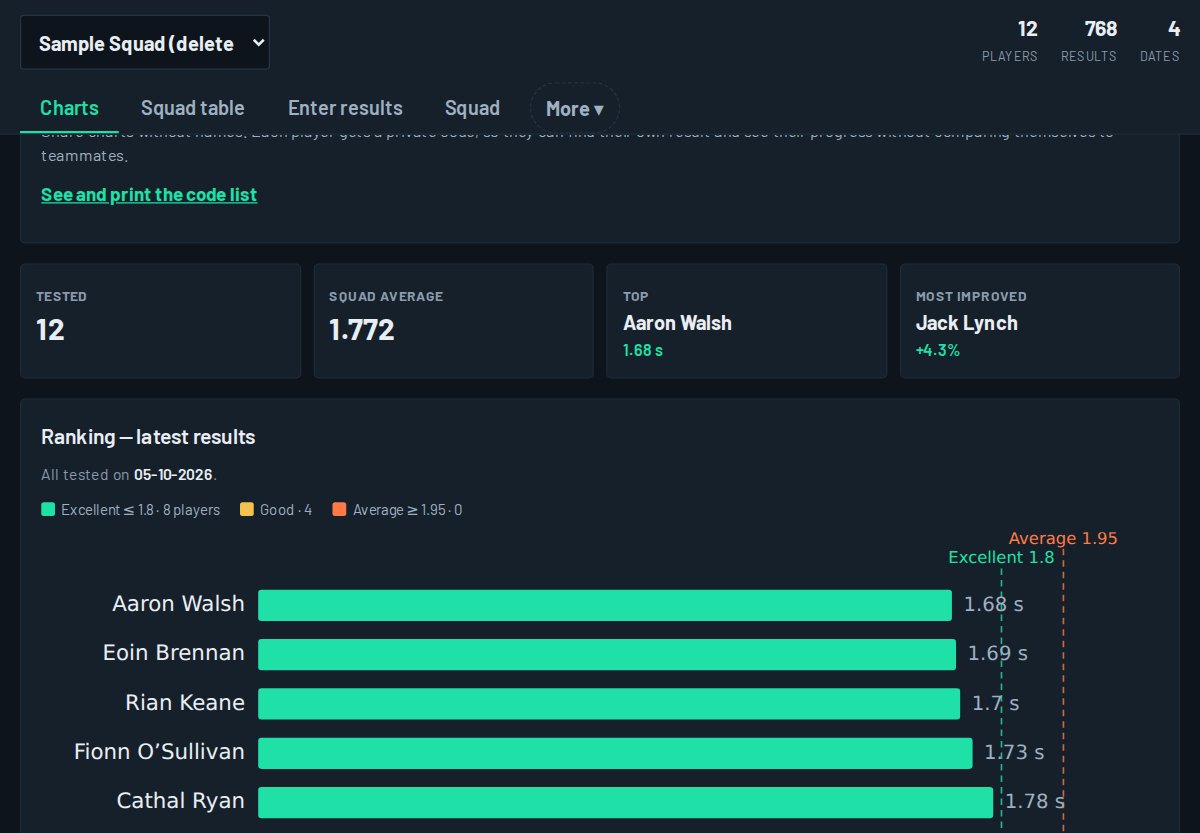This screenshot has height=833, width=1200.
Task: Click the Squad Average 1.772 card
Action: 453,321
